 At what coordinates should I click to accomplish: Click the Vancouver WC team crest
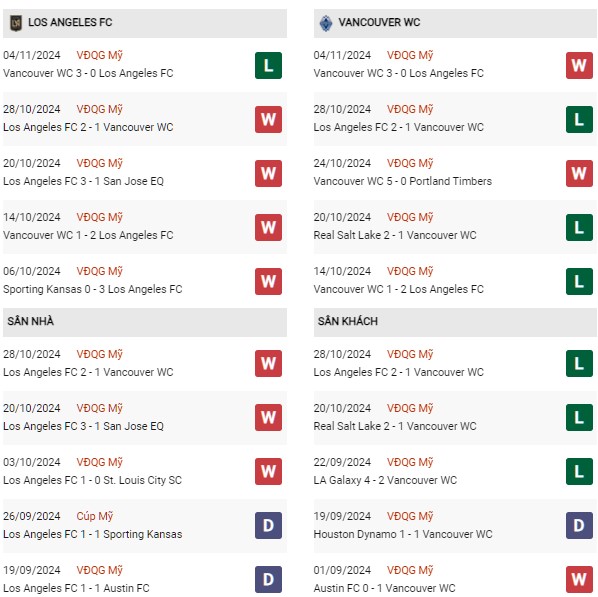[x=326, y=23]
